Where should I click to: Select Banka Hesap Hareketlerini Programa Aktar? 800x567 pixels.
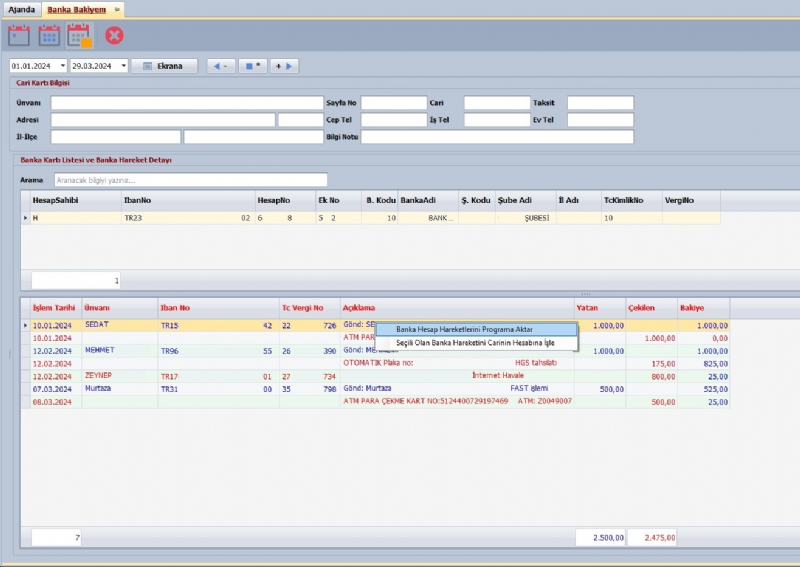[x=477, y=330]
